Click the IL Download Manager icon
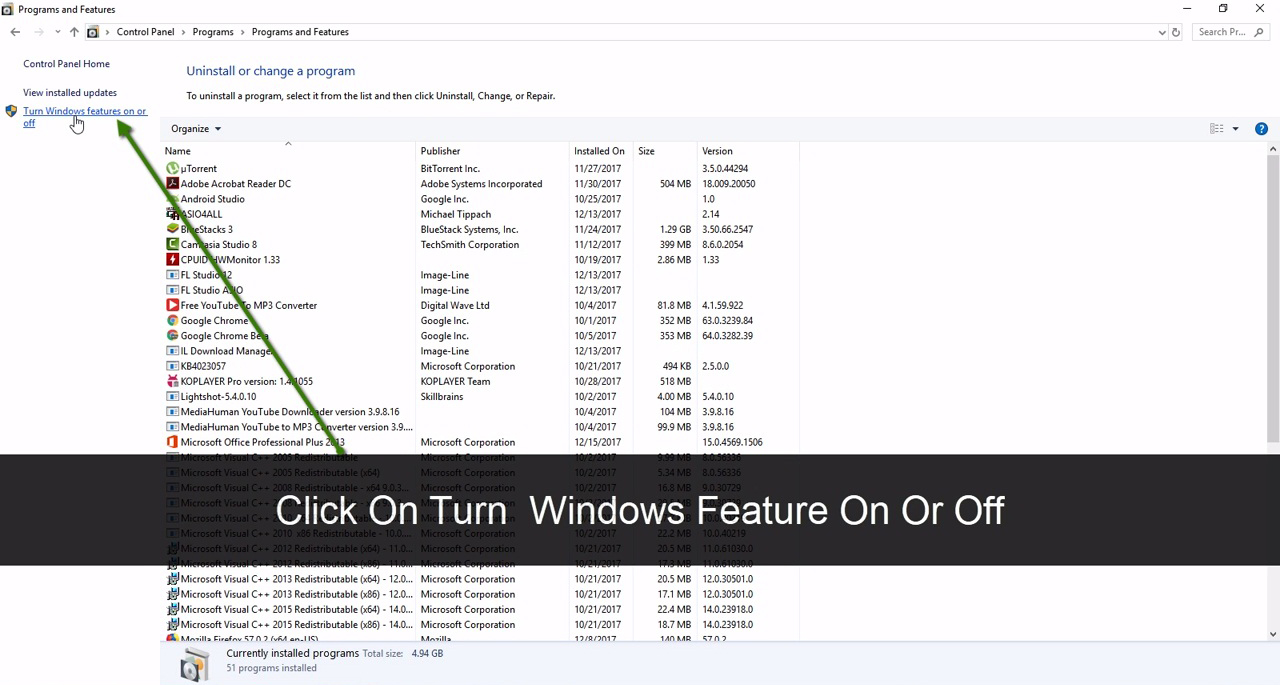Image resolution: width=1280 pixels, height=685 pixels. point(172,352)
